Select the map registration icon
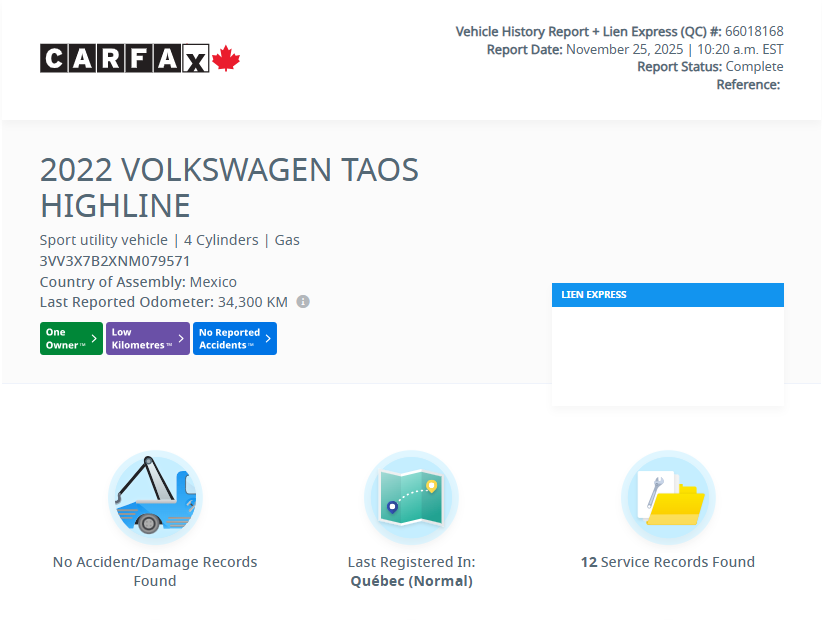822x620 pixels. pyautogui.click(x=411, y=496)
